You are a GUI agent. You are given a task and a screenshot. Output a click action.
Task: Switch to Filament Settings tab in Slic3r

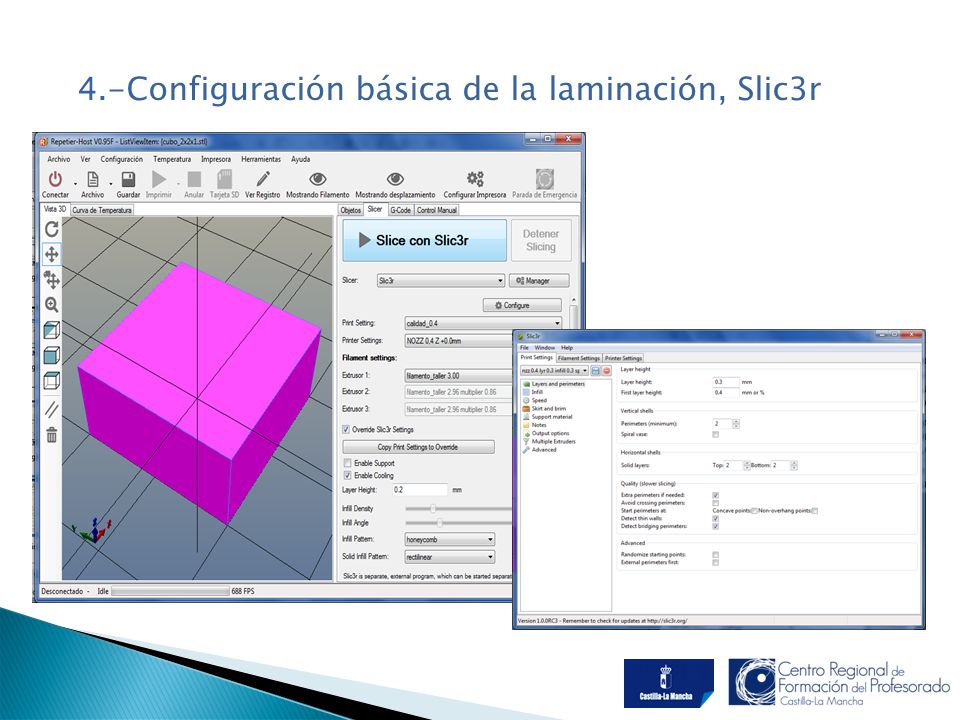(579, 358)
